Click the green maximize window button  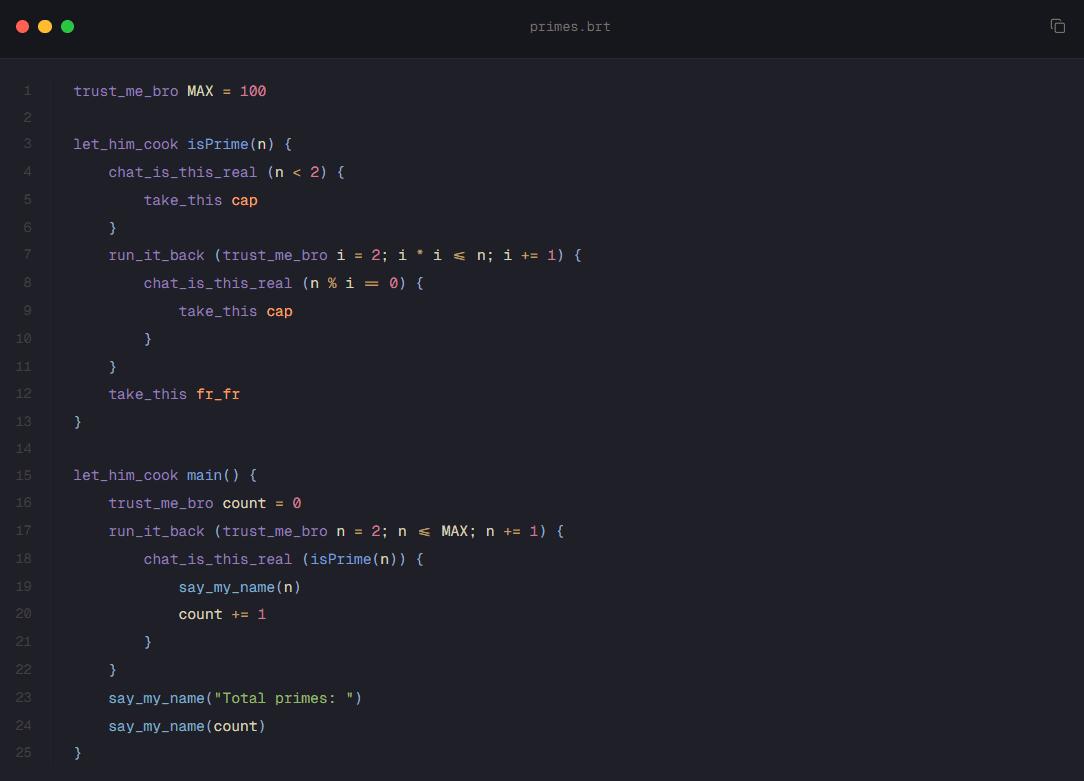tap(68, 26)
